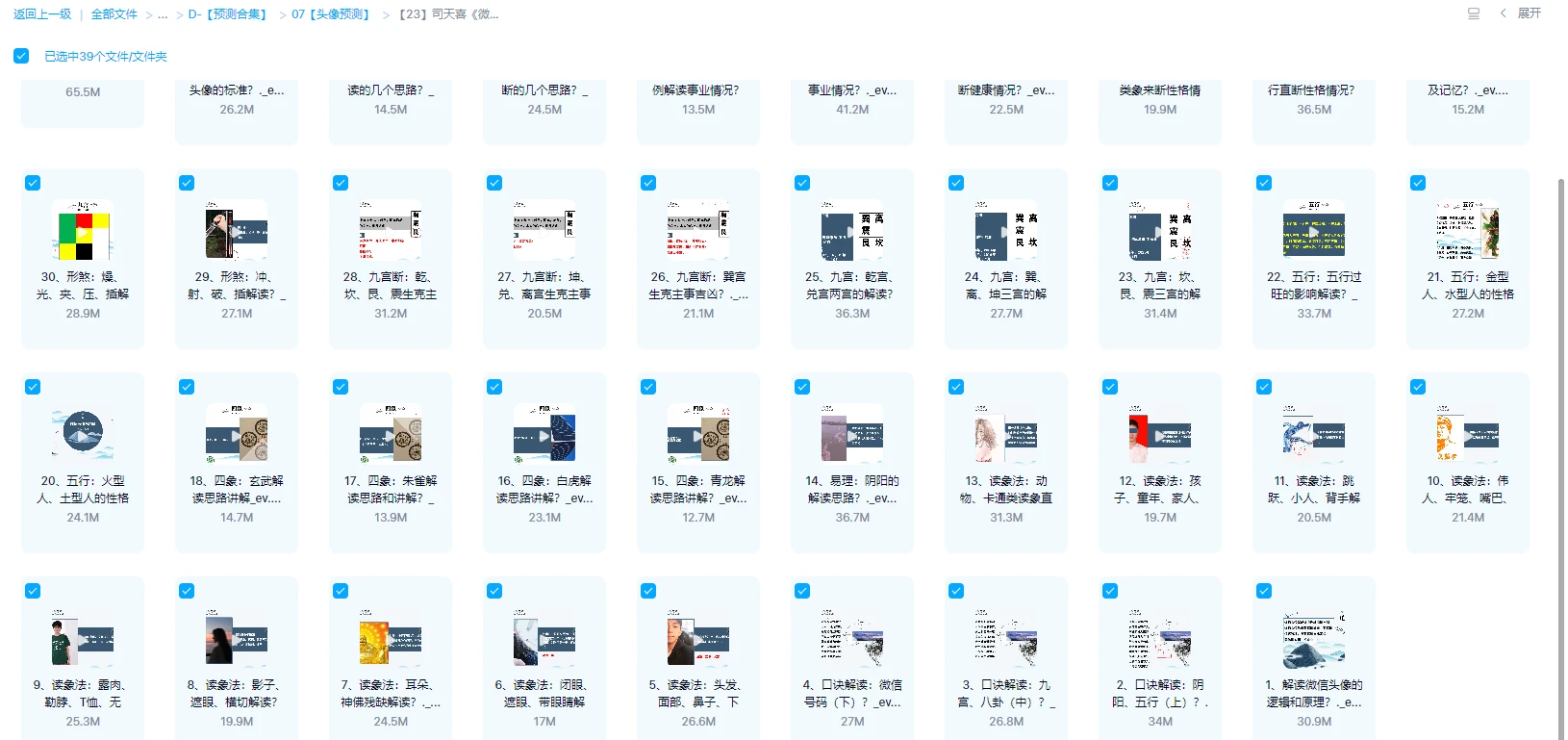This screenshot has height=740, width=1568.
Task: Open video thumbnail 8、读象法：影子
Action: [x=237, y=639]
